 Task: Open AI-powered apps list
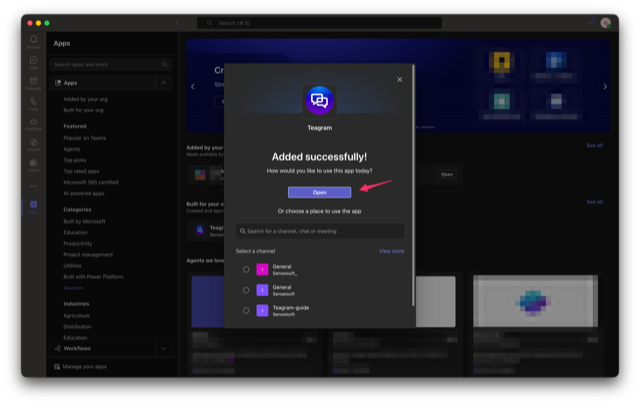tap(84, 193)
